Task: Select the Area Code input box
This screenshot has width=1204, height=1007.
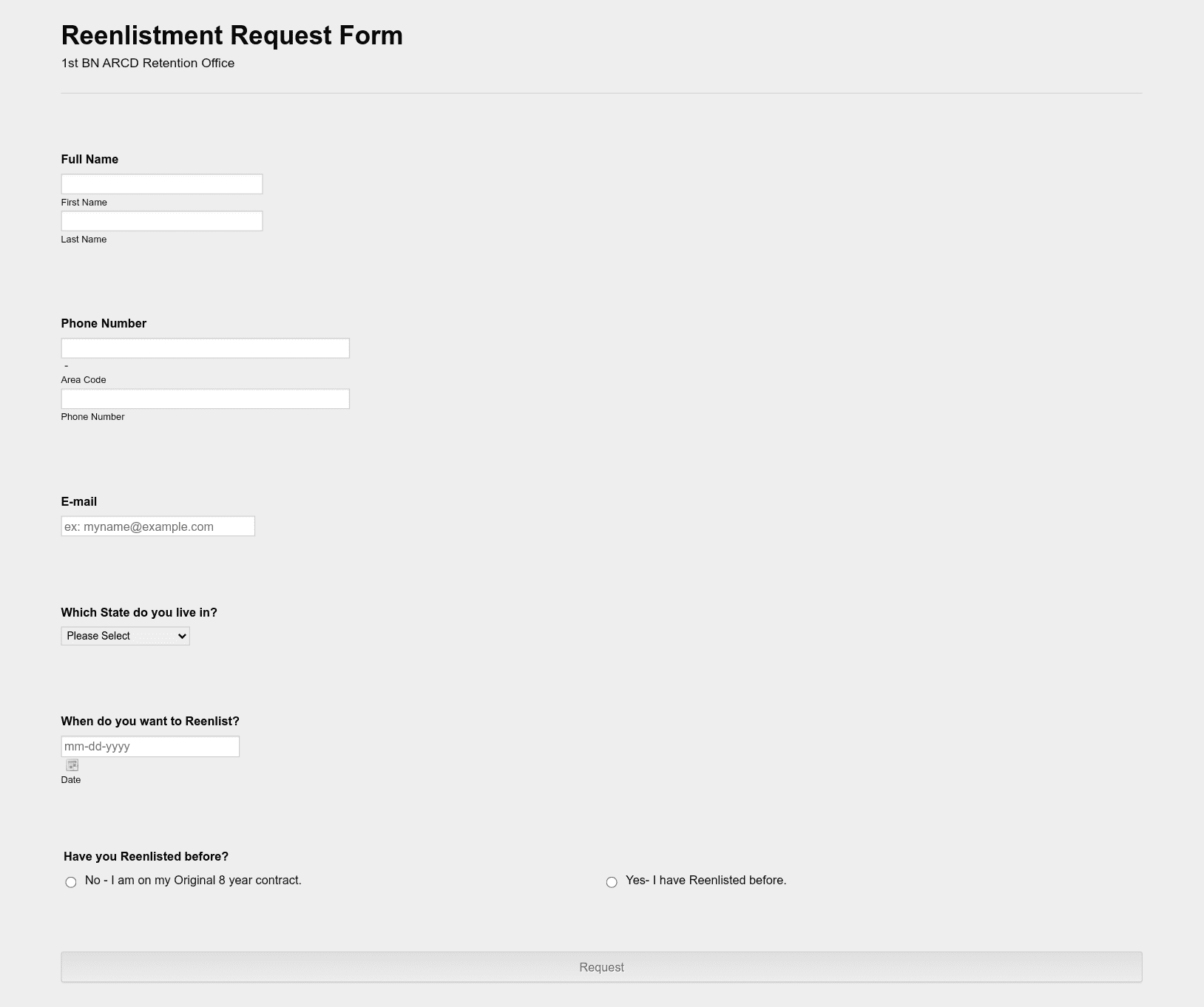Action: tap(205, 348)
